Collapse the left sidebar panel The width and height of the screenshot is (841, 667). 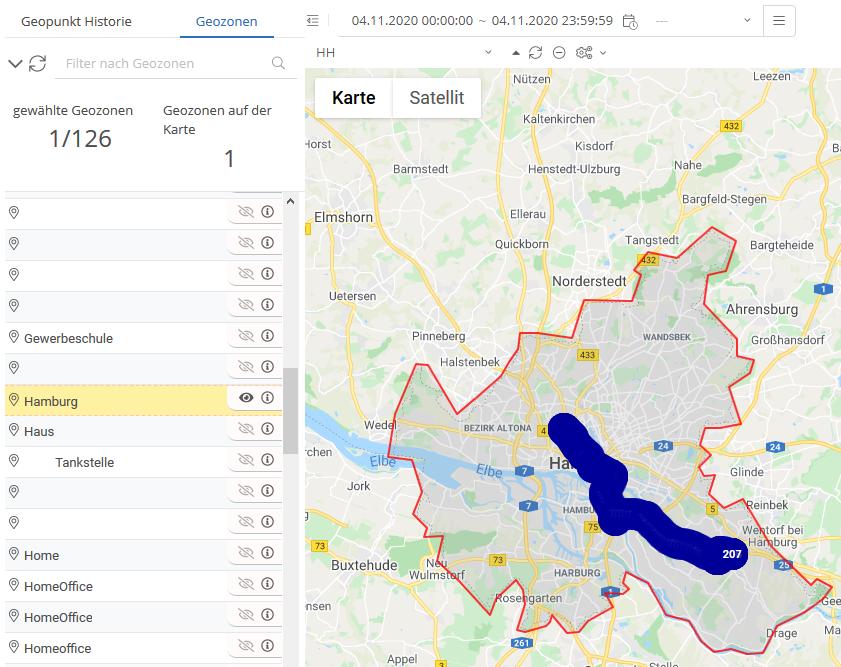[x=313, y=21]
